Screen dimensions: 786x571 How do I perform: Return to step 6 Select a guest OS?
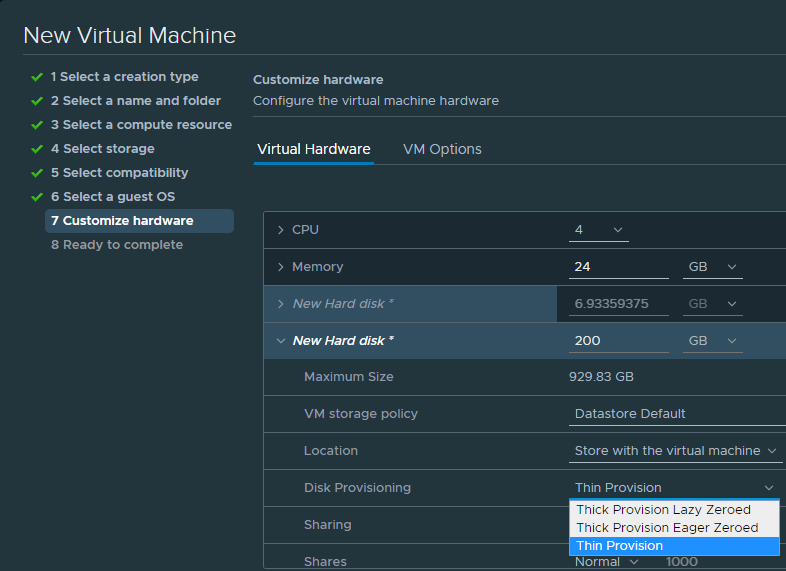(112, 197)
